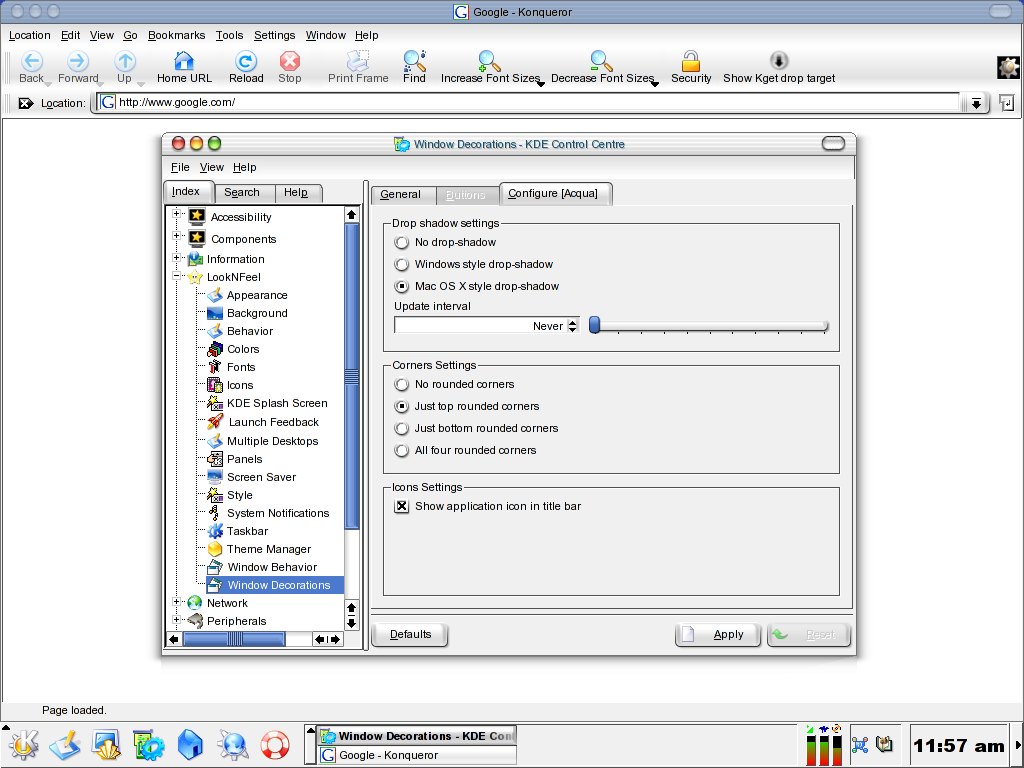Click Increase Font Sizes icon
Screen dimensions: 1024x768
coord(489,61)
